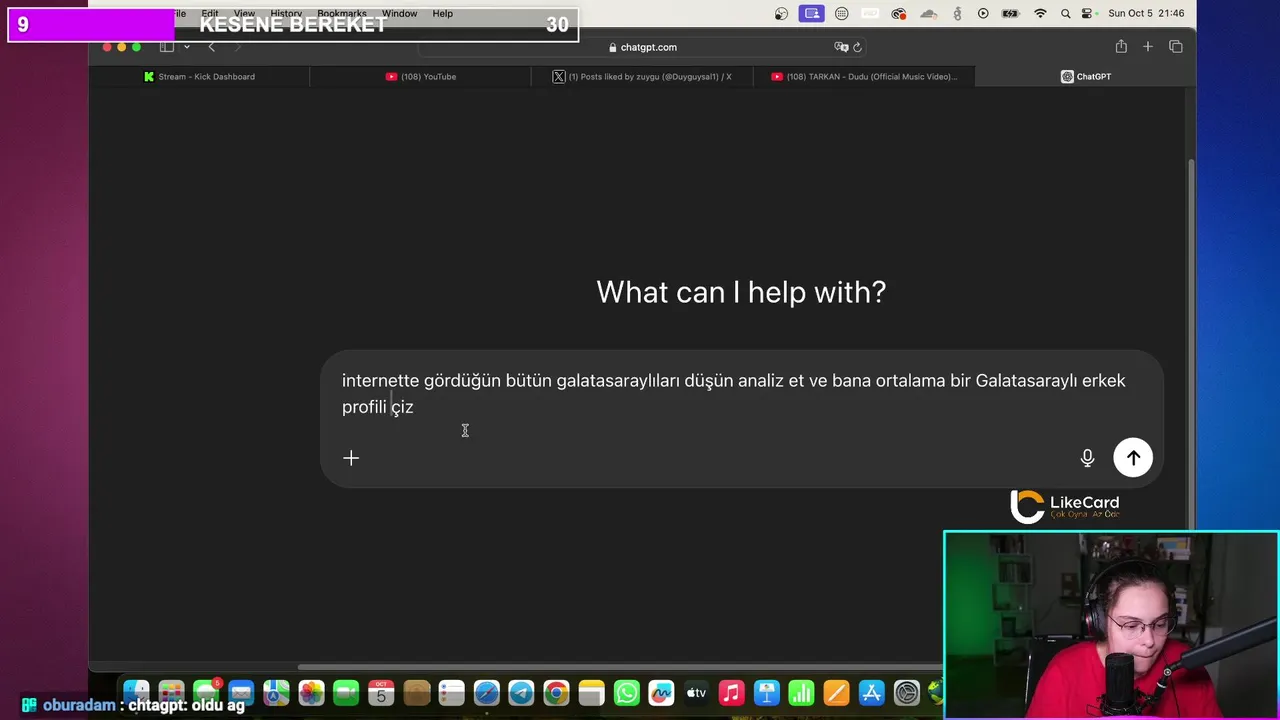1280x720 pixels.
Task: Open Reminders from the dock
Action: pyautogui.click(x=451, y=692)
